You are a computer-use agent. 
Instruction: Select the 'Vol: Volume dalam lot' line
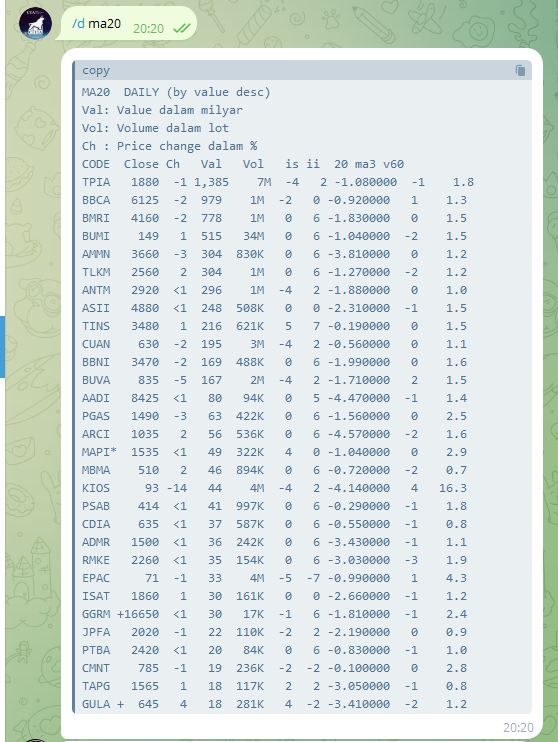coord(155,128)
